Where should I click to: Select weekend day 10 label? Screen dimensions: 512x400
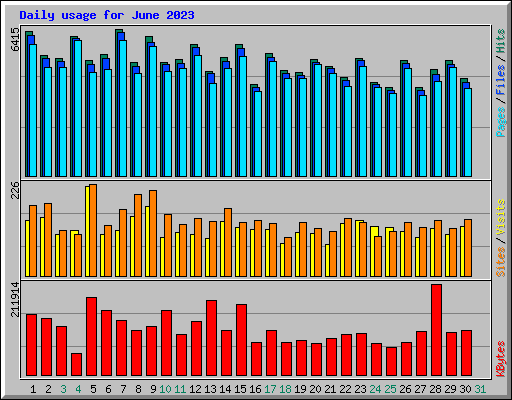165,389
